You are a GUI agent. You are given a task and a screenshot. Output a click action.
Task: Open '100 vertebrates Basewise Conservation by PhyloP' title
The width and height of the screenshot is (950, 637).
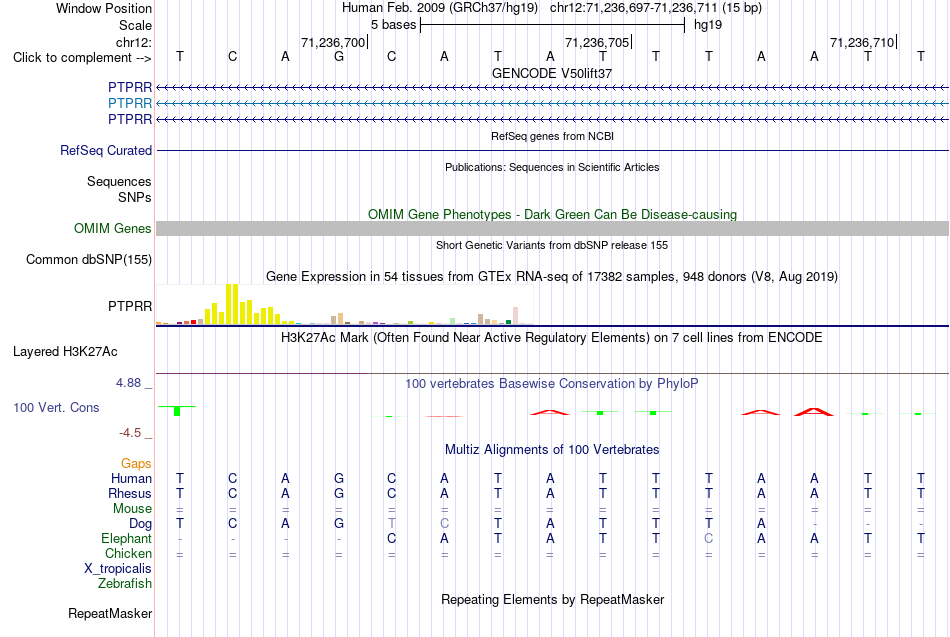(x=552, y=384)
